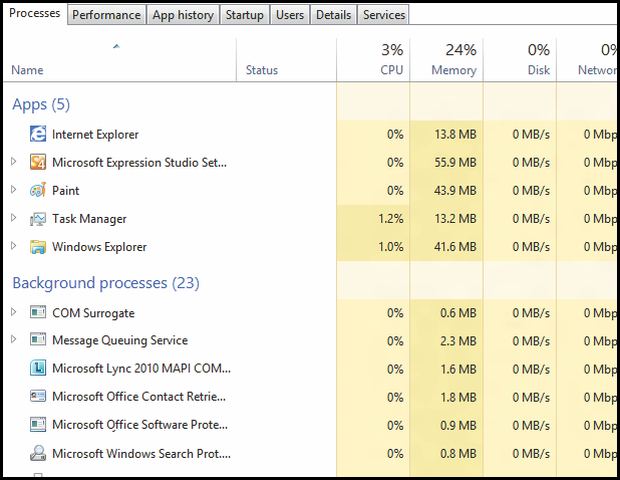
Task: Click the sort arrow above Name
Action: [x=116, y=47]
